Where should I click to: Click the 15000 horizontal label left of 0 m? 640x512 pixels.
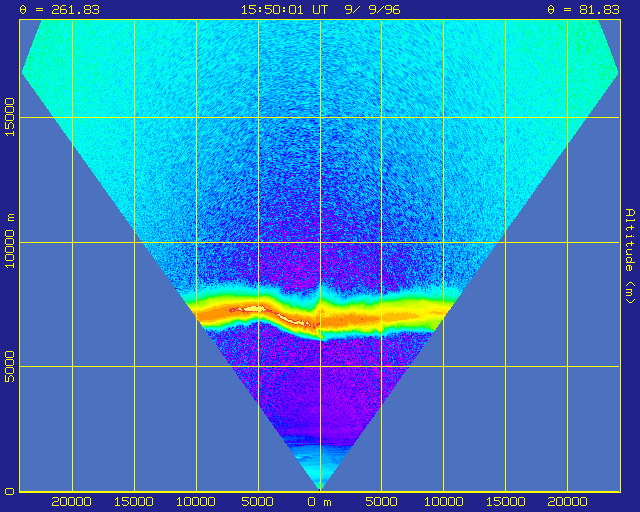(133, 502)
